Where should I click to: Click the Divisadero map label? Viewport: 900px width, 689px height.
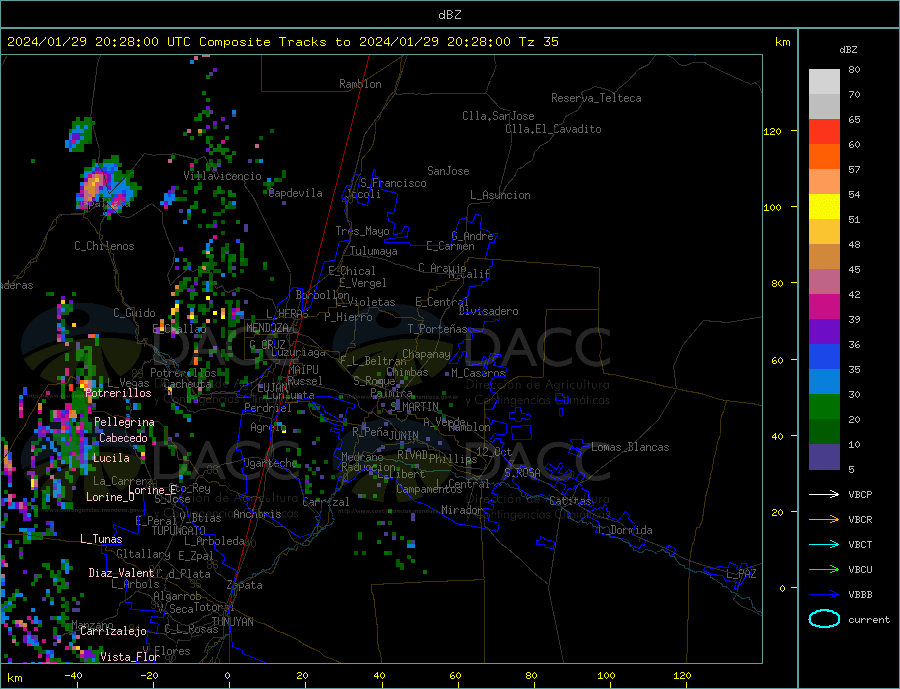[x=488, y=311]
